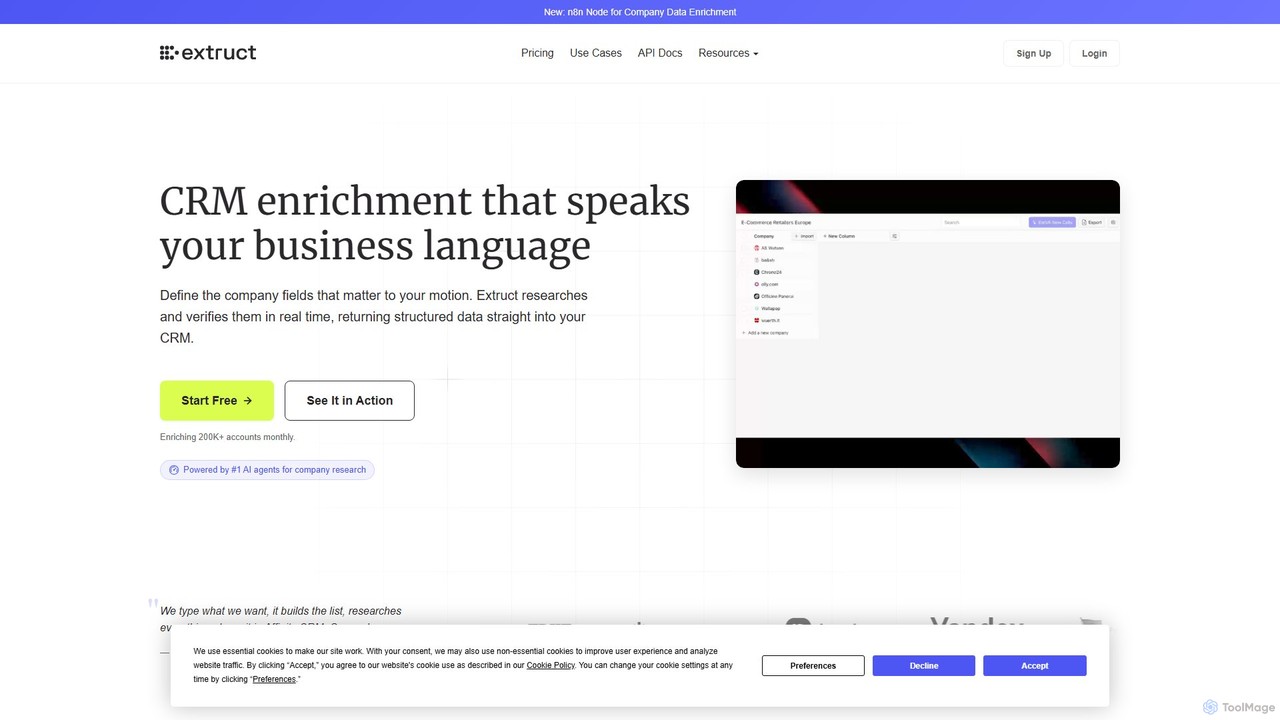Screen dimensions: 1280x720
Task: Accept cookies
Action: [1035, 665]
